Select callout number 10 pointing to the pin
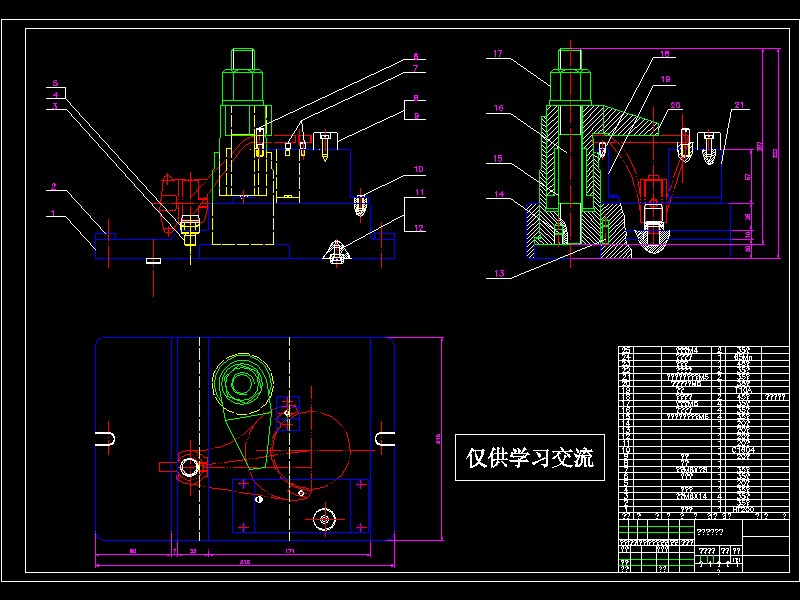Image resolution: width=800 pixels, height=600 pixels. point(418,169)
